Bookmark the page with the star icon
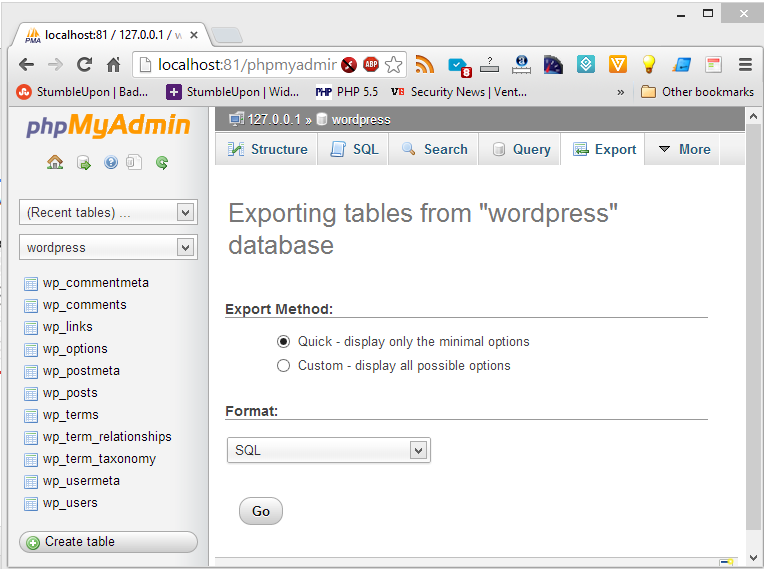 click(394, 64)
